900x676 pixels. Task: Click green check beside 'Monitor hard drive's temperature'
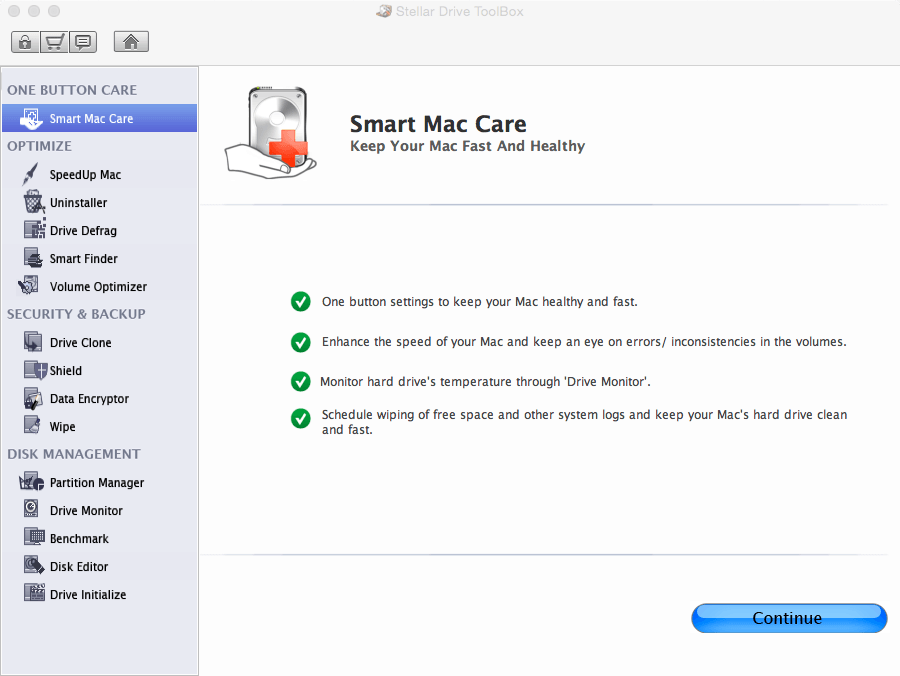pos(300,381)
